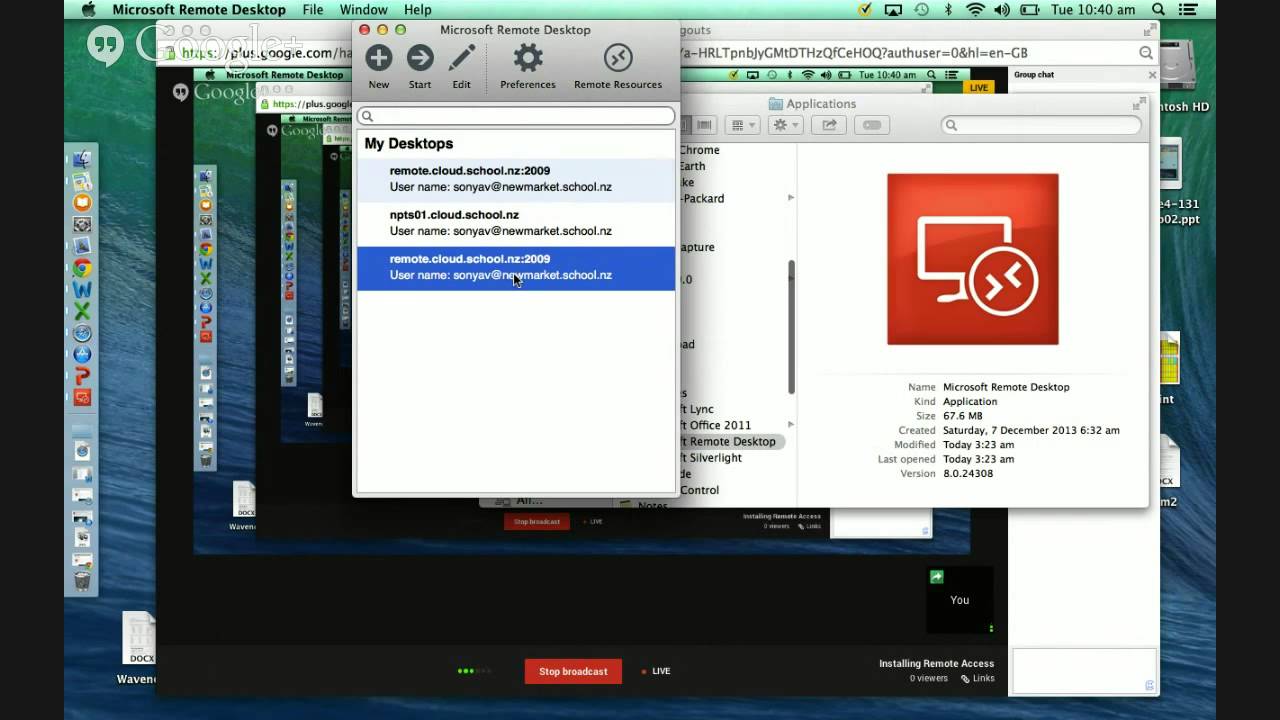The height and width of the screenshot is (720, 1280).
Task: Select Waven DOCX file on desktop
Action: pyautogui.click(x=138, y=648)
